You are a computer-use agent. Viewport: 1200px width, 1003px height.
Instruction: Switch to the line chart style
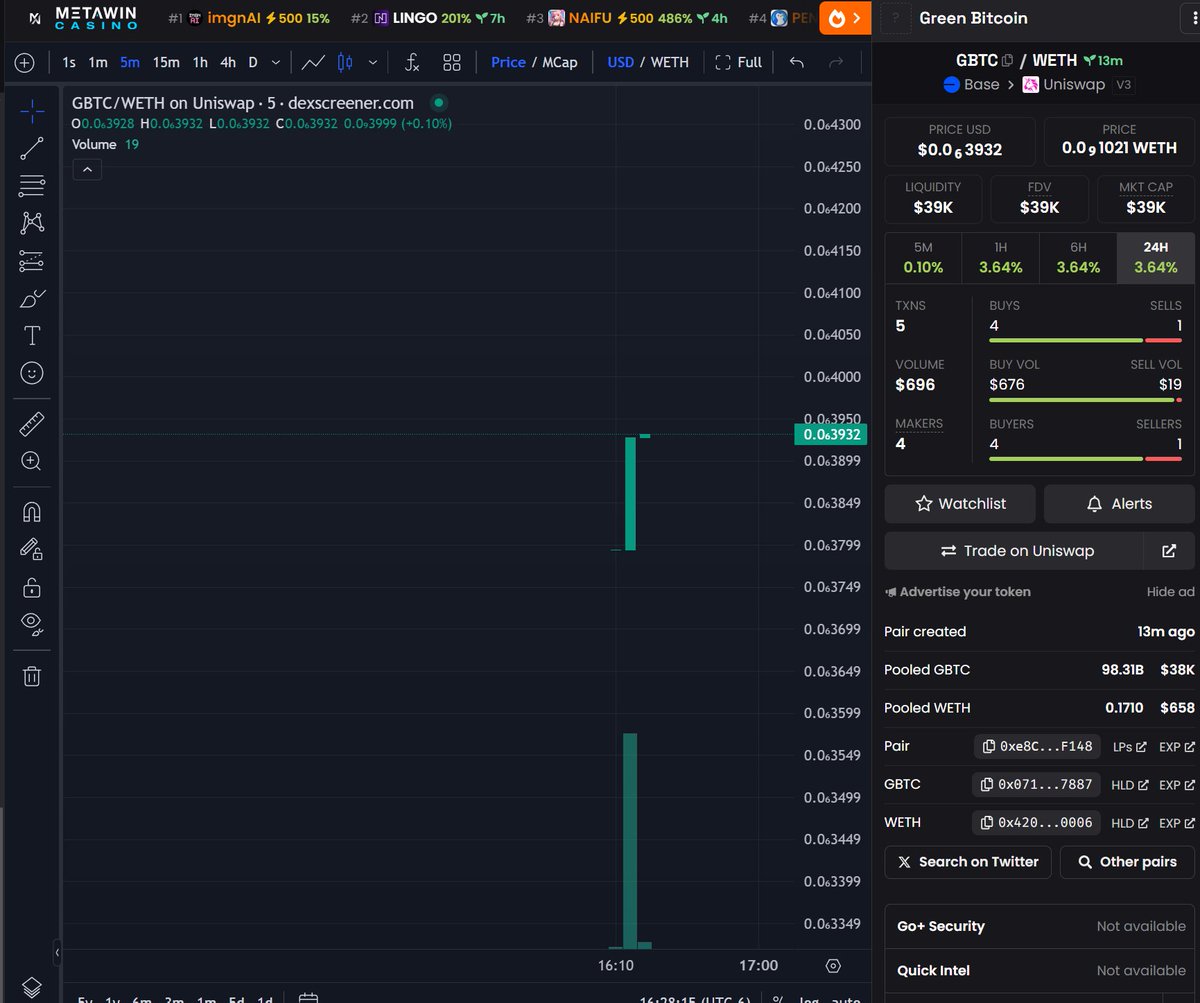(x=313, y=62)
